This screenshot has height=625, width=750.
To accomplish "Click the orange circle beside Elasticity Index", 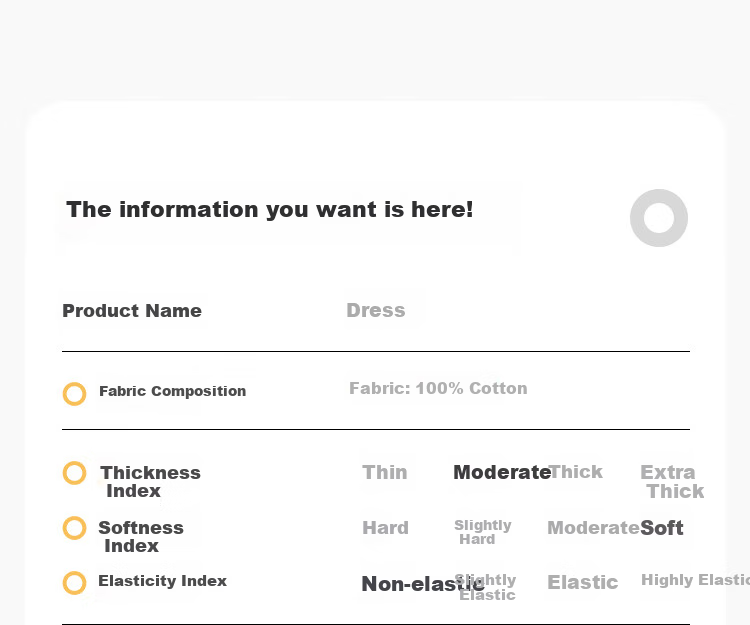I will coord(75,583).
